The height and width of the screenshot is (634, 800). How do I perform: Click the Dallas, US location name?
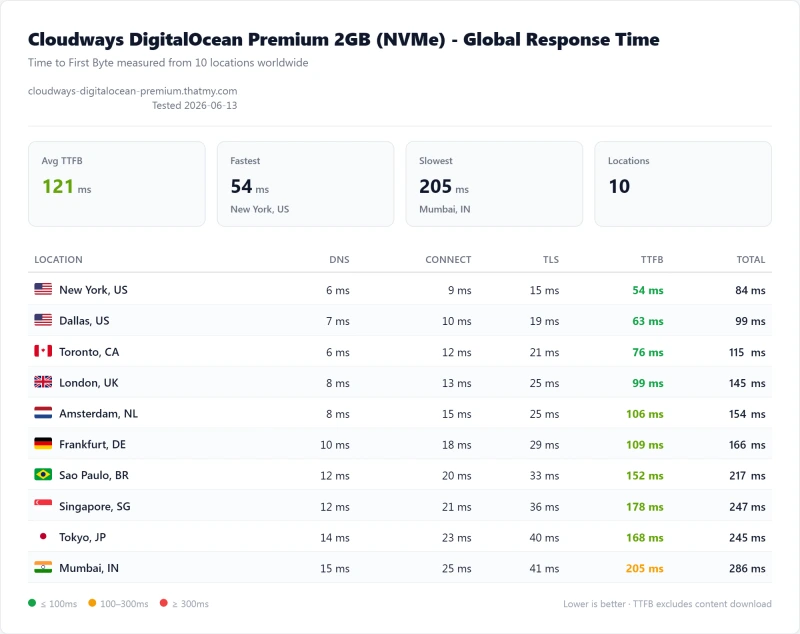click(x=84, y=321)
